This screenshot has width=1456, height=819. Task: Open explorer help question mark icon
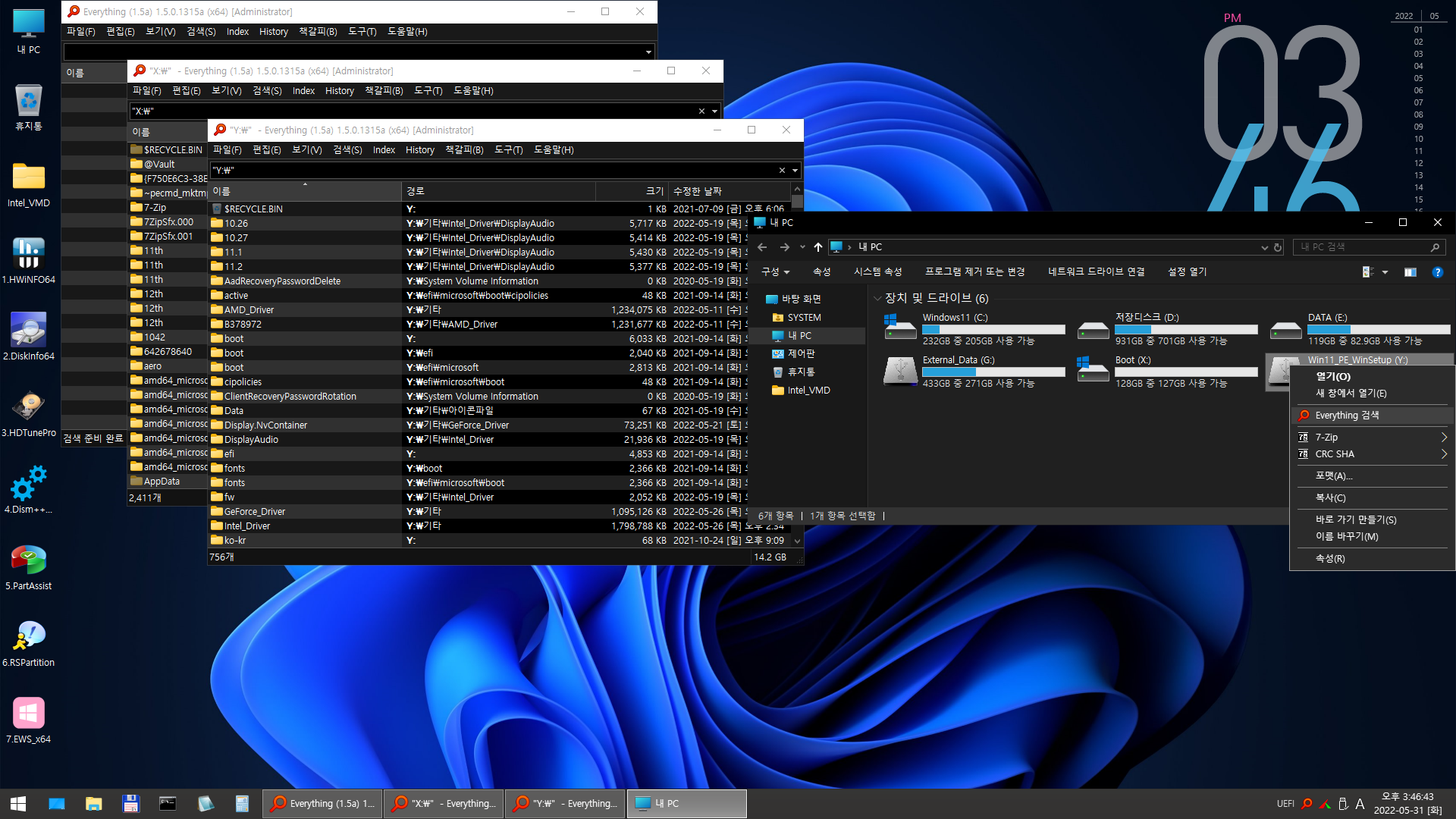point(1437,272)
